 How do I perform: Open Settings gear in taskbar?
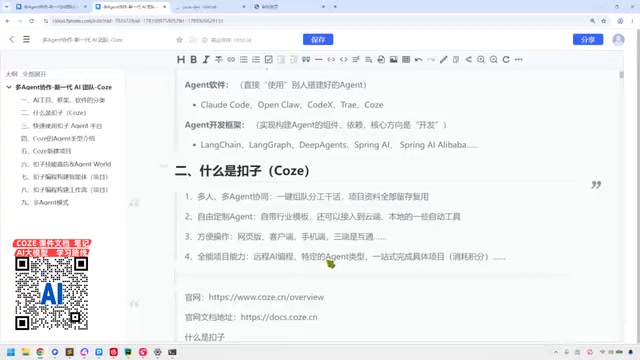158,352
